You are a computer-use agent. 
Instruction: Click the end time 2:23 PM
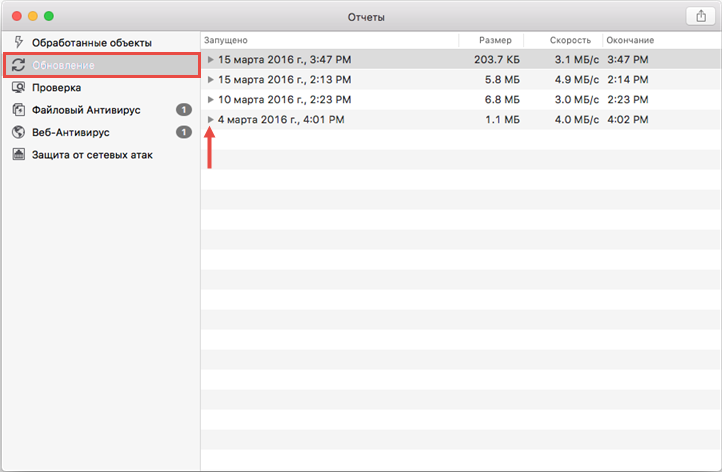(x=628, y=99)
